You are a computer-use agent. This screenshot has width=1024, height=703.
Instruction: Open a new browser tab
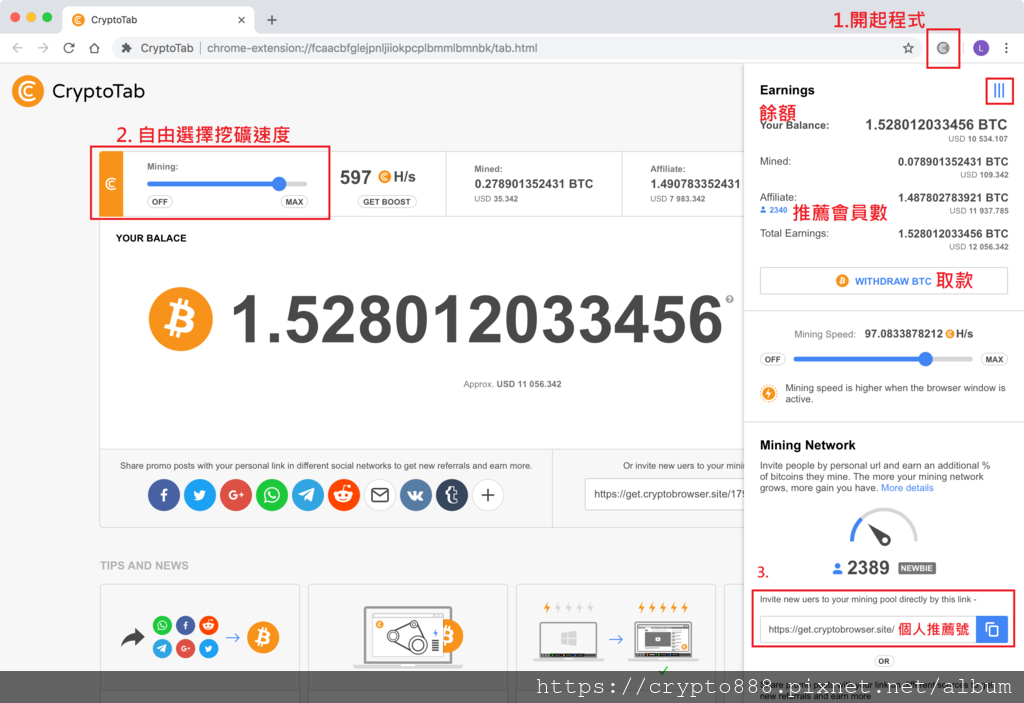(x=272, y=20)
